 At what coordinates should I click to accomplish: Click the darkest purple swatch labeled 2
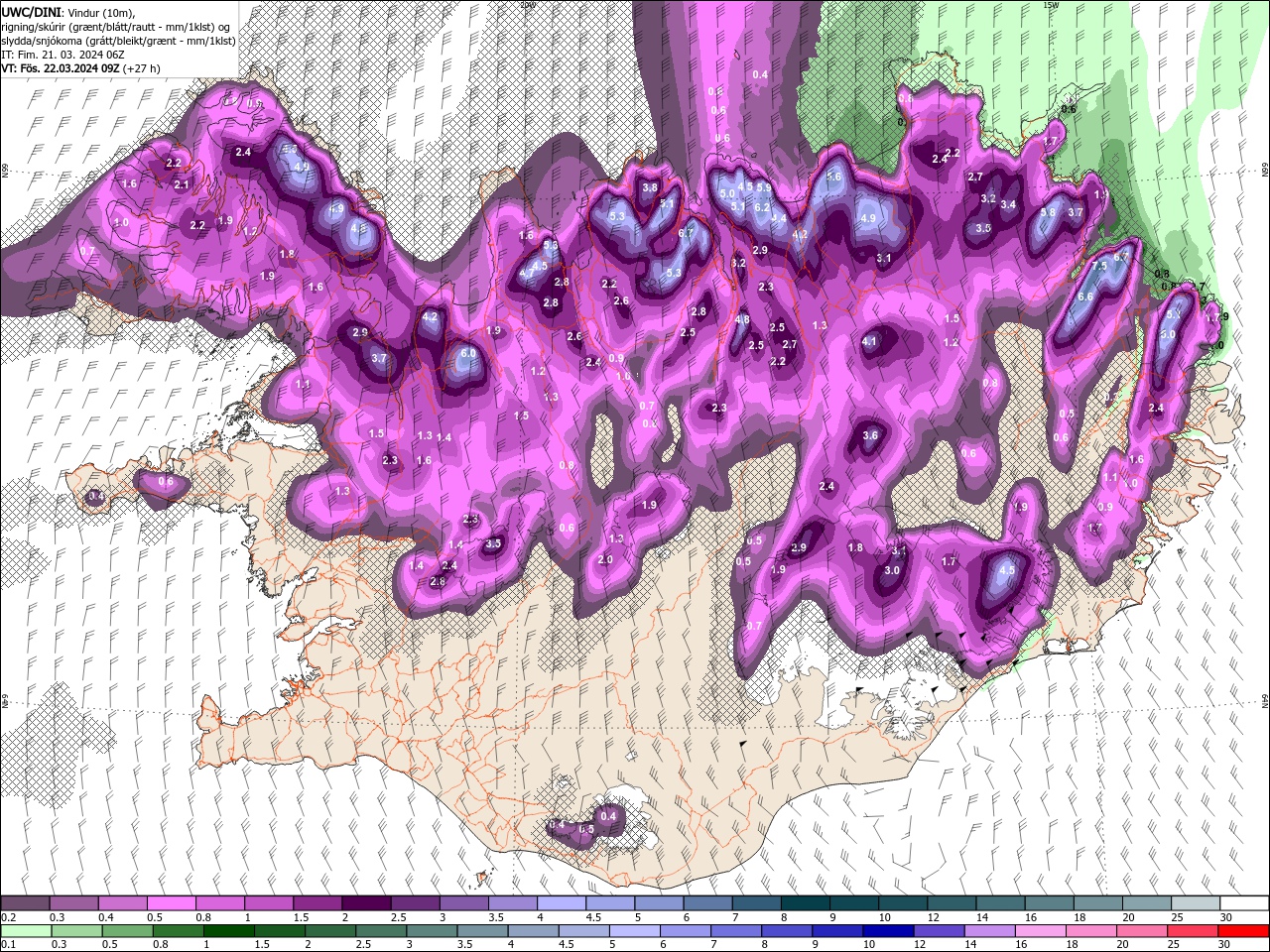coord(365,903)
